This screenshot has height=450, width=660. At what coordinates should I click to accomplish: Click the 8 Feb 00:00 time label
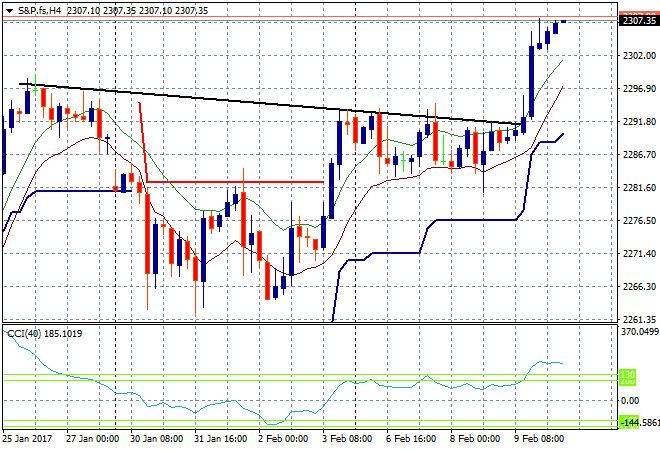click(x=475, y=439)
